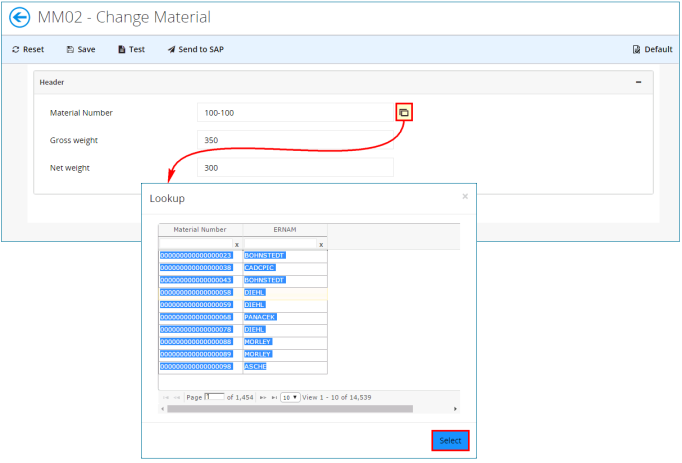Click Save in the toolbar

(x=81, y=50)
